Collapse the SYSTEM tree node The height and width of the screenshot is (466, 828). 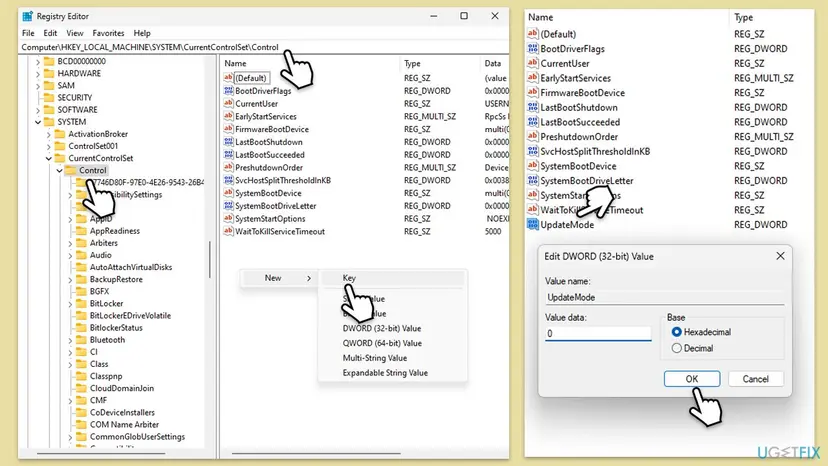(37, 122)
